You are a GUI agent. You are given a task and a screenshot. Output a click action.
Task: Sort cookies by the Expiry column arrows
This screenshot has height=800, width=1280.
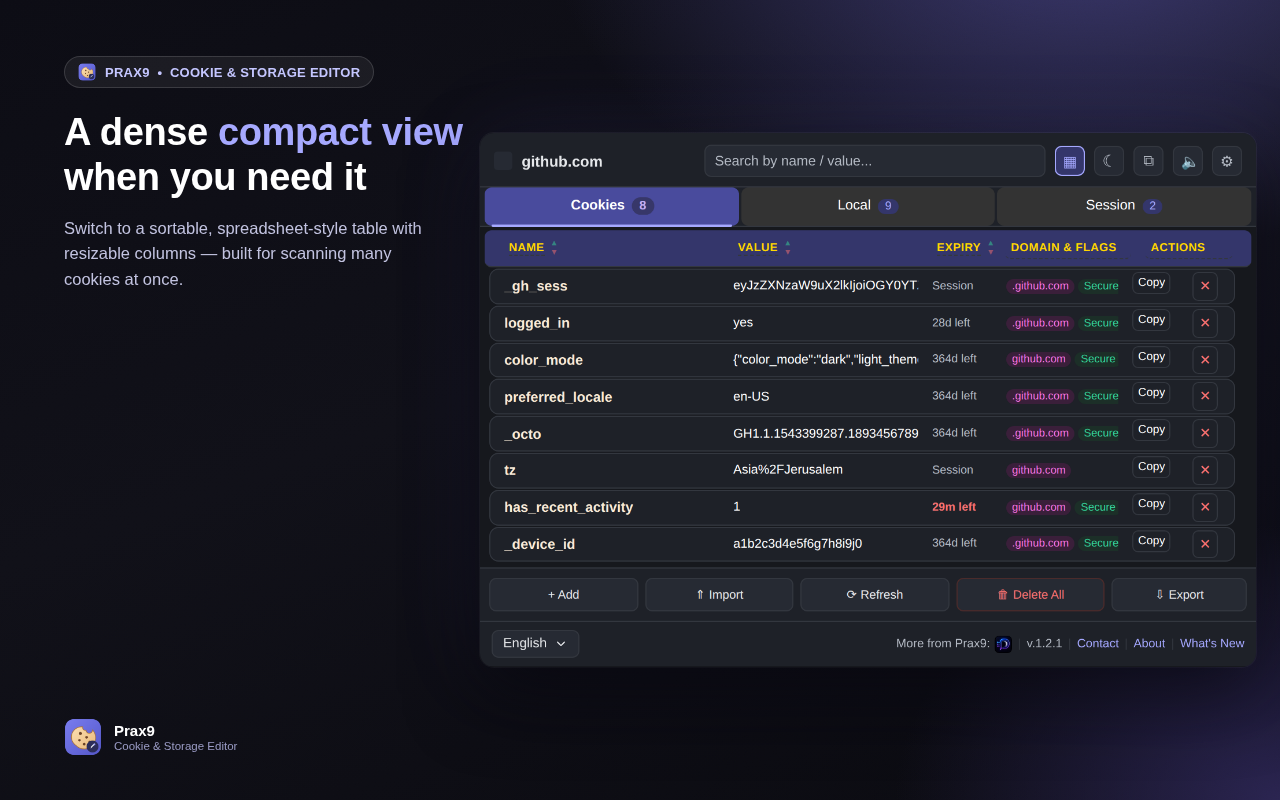pyautogui.click(x=991, y=247)
